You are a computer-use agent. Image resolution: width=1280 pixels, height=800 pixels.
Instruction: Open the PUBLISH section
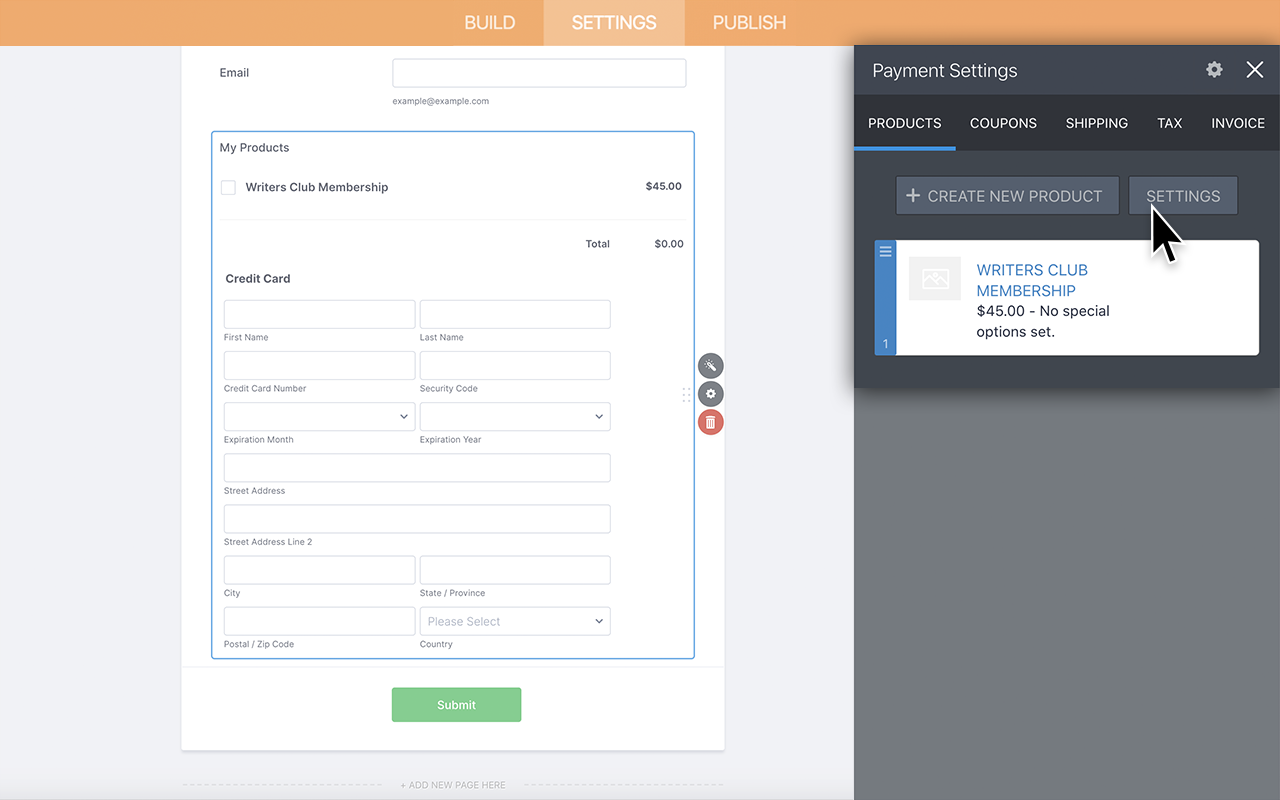749,22
